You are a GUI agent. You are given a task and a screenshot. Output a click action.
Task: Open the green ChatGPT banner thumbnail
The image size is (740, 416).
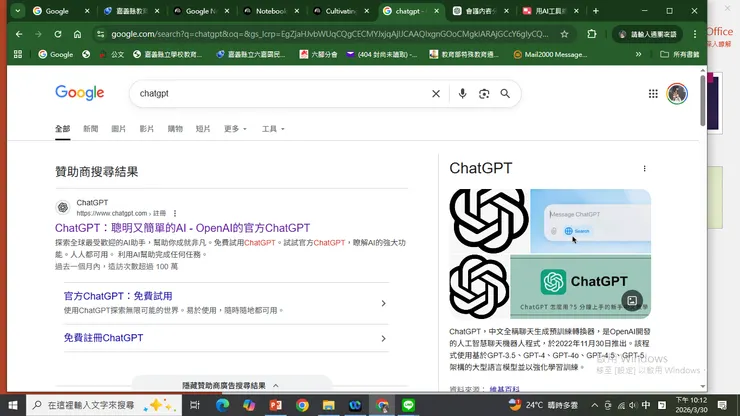(580, 287)
